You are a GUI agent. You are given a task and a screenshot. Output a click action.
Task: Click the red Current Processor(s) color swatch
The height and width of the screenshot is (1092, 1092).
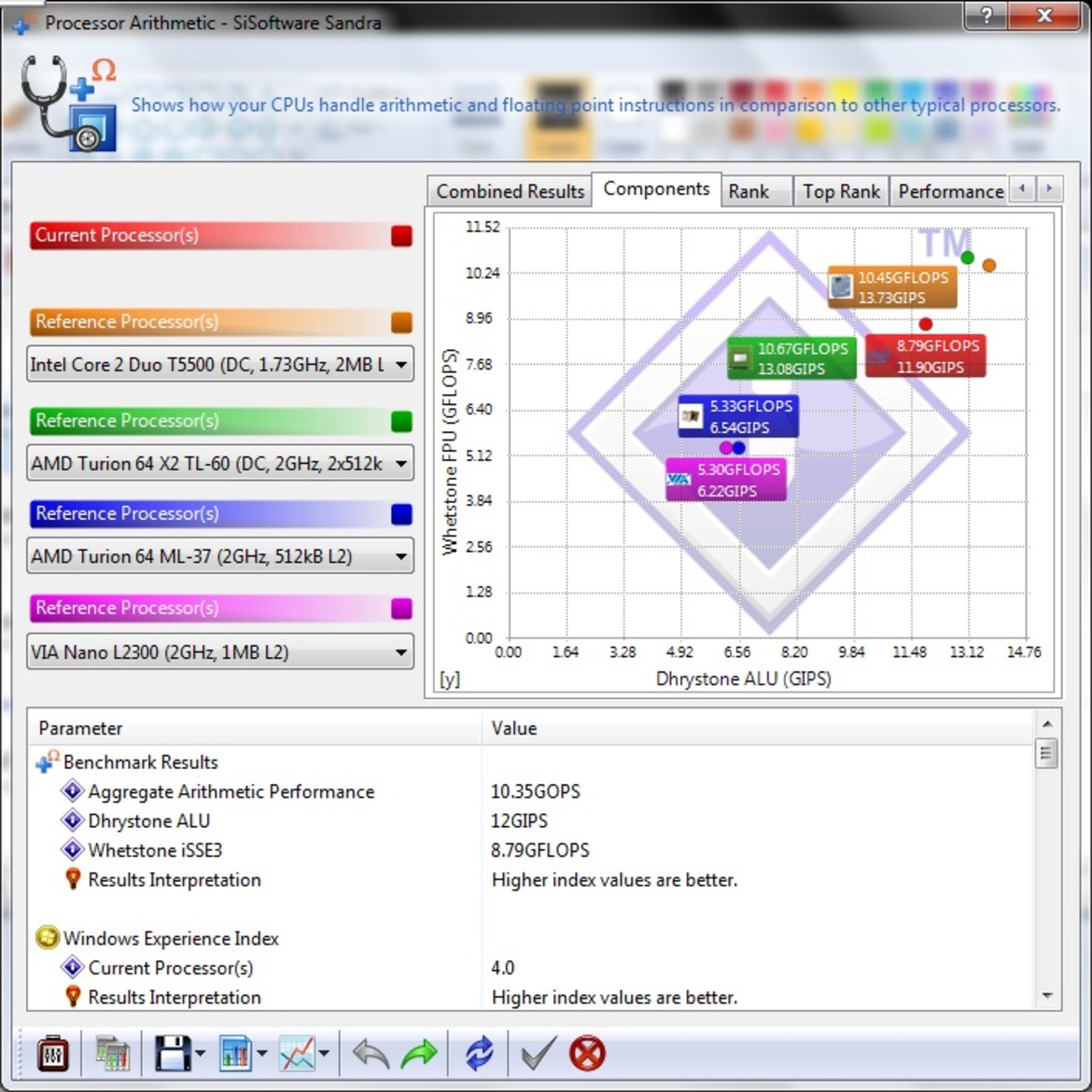click(x=402, y=236)
